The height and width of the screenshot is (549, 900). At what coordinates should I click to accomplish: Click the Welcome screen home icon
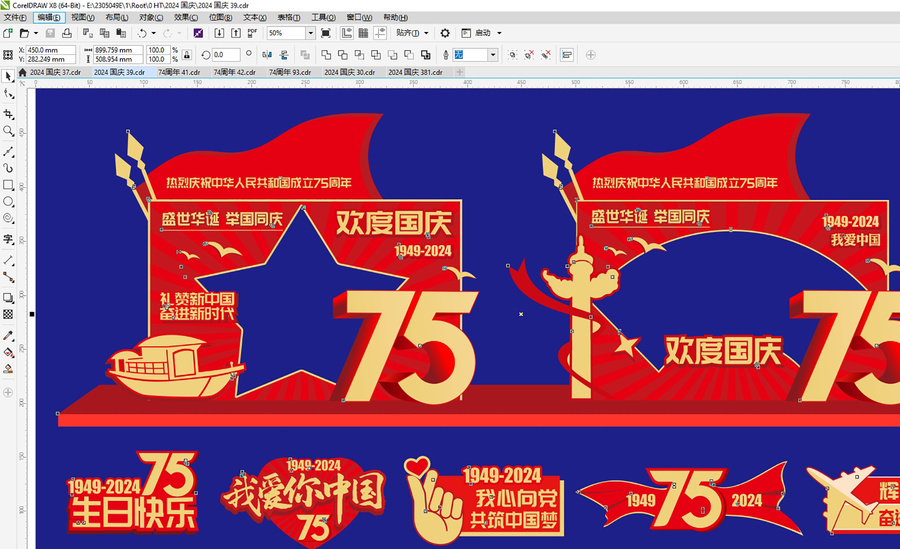[x=22, y=72]
